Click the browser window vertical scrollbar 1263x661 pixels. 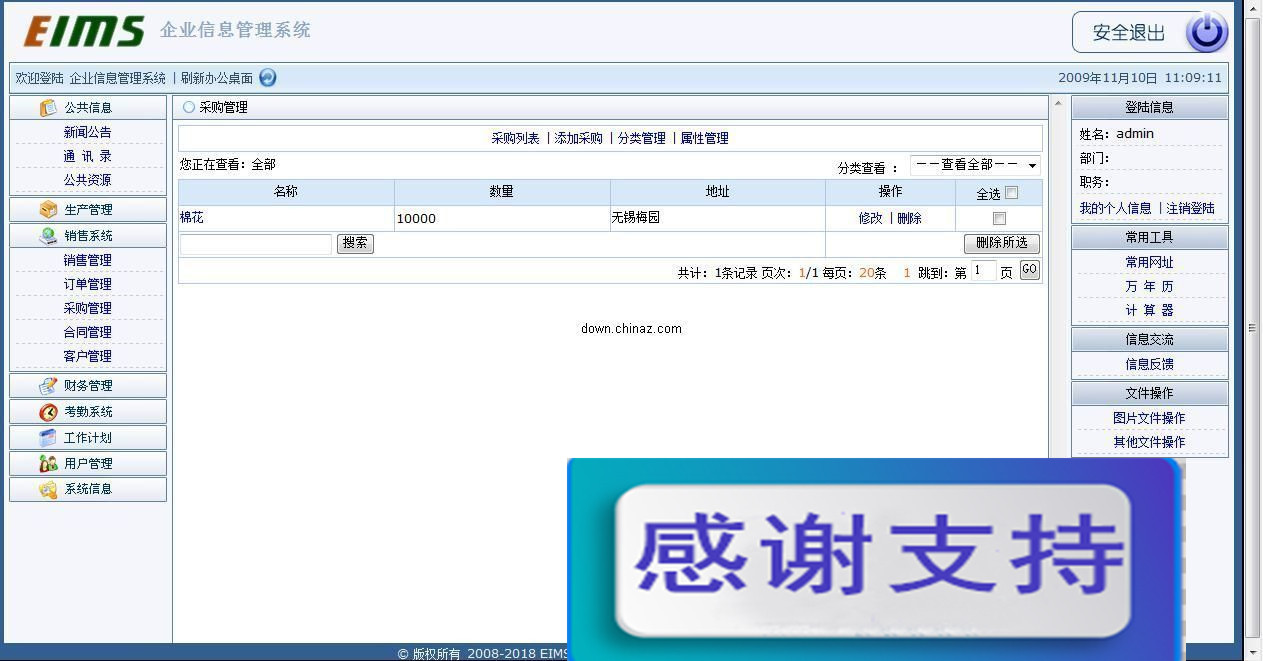click(1252, 327)
